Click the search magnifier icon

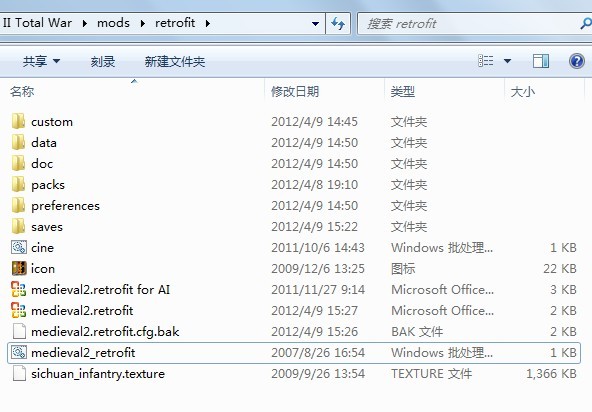coord(586,24)
